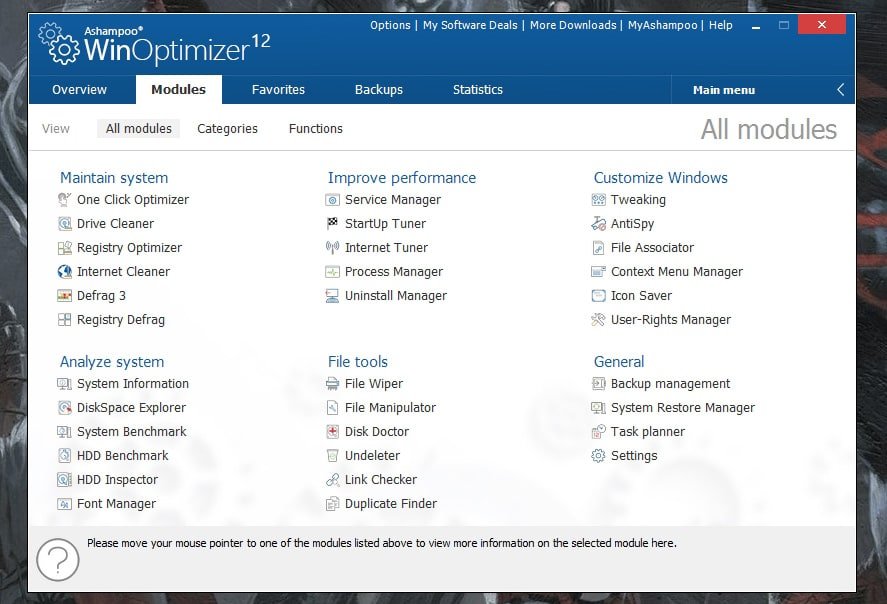Click the StartUp Tuner flag icon
The width and height of the screenshot is (887, 604).
tap(333, 224)
